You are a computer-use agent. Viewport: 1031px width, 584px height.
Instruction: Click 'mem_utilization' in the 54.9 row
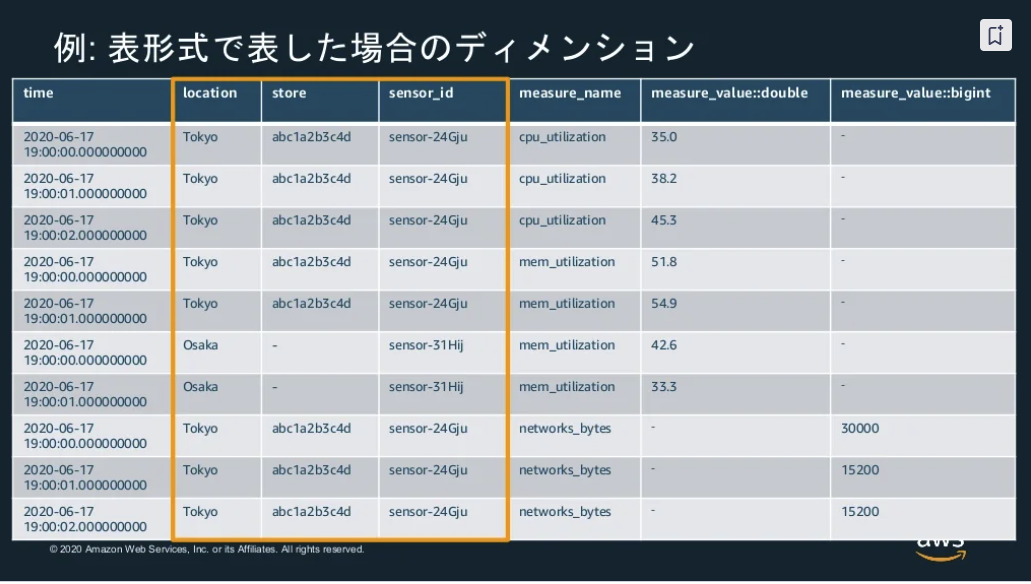(567, 304)
